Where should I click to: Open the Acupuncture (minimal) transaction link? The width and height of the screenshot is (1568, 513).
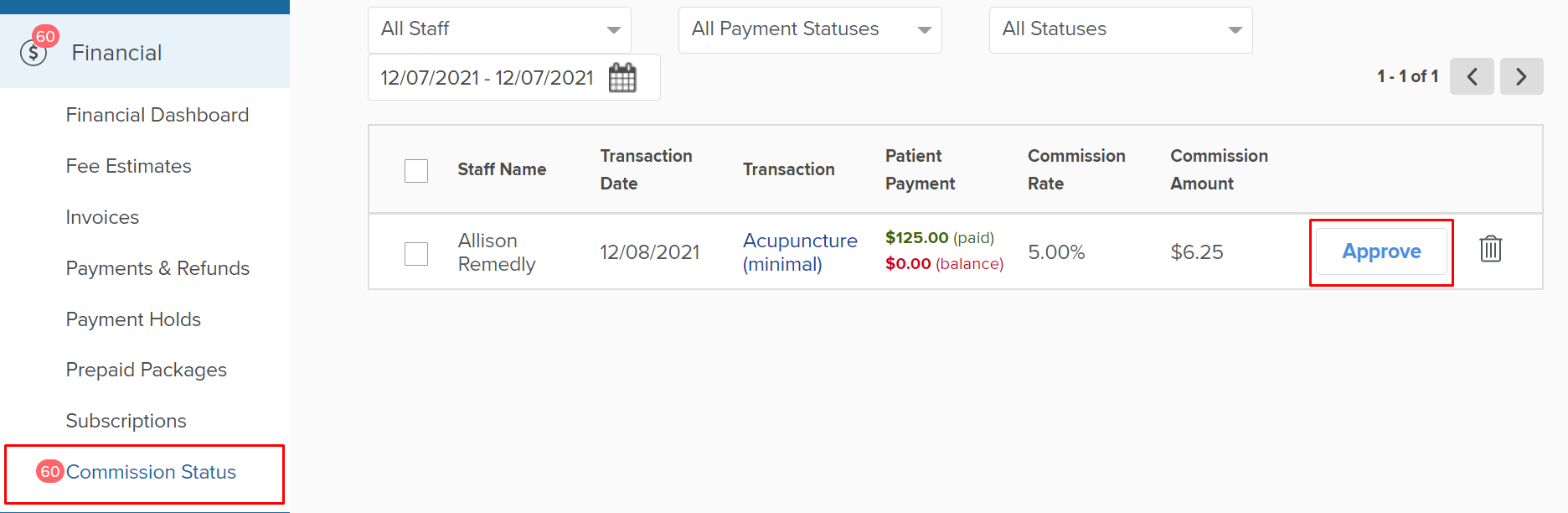coord(800,252)
